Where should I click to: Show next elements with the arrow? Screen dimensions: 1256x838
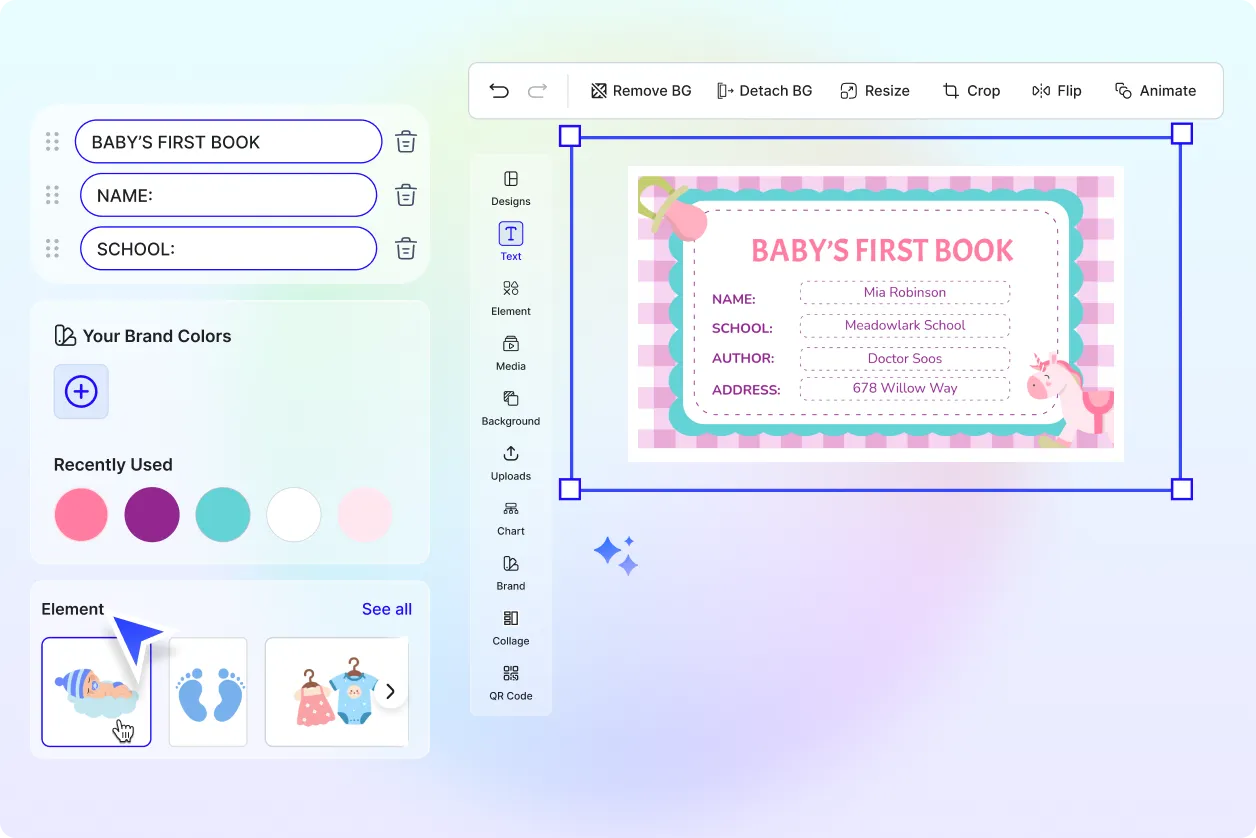click(x=391, y=691)
